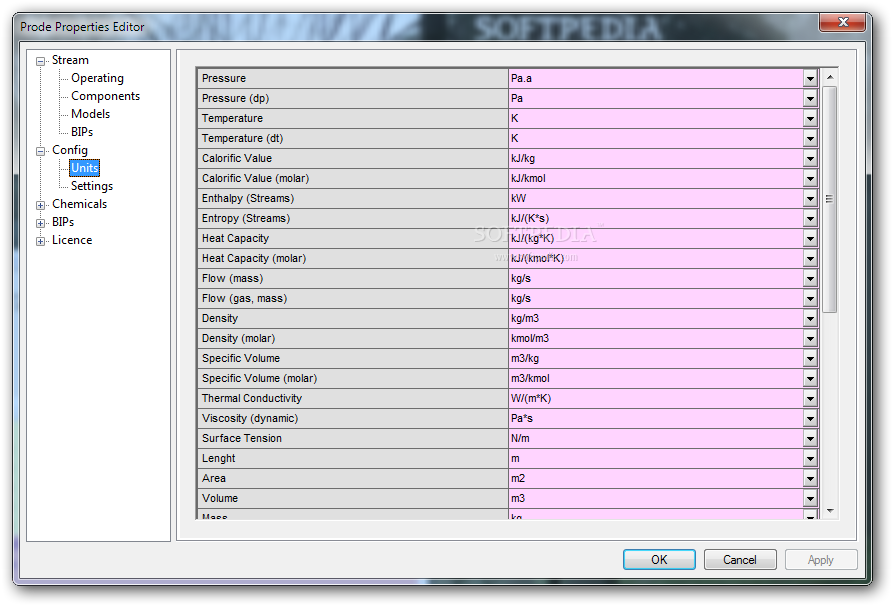Open the Area unit dropdown
This screenshot has width=893, height=606.
[810, 478]
